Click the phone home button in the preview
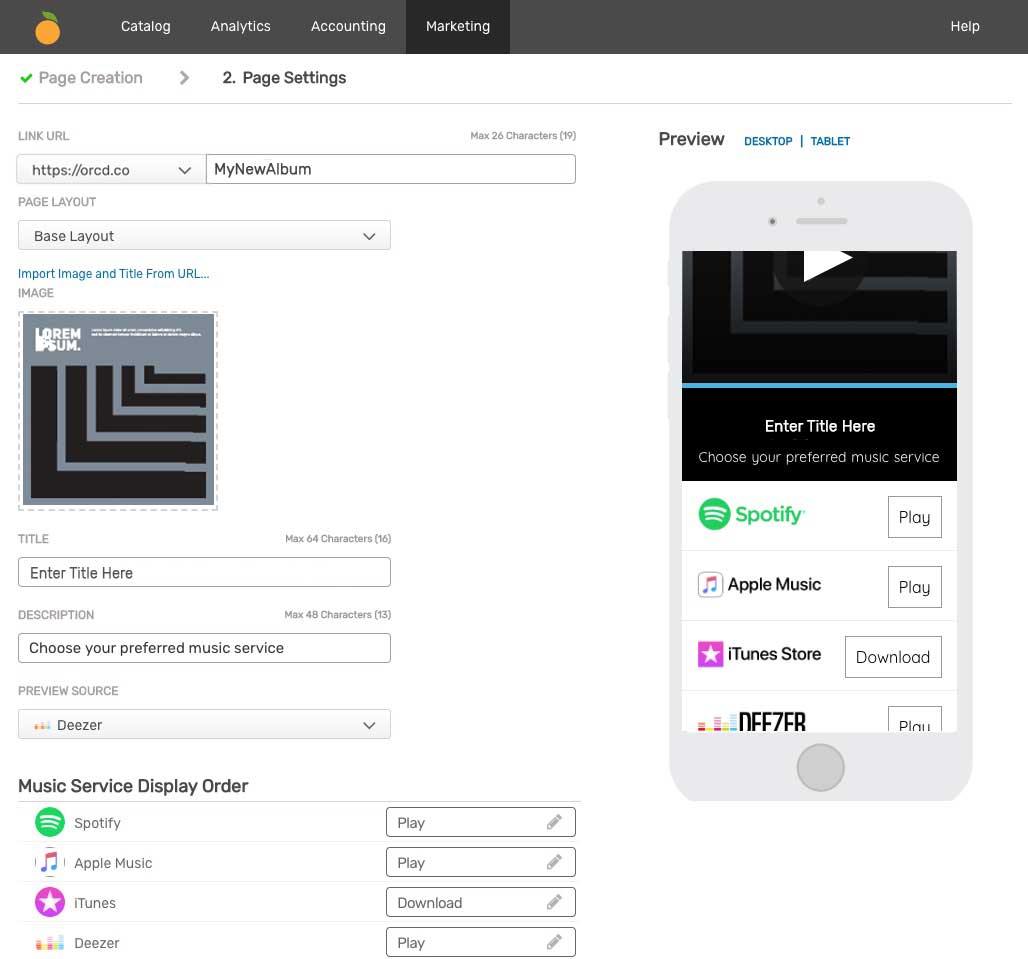This screenshot has width=1028, height=959. 820,768
